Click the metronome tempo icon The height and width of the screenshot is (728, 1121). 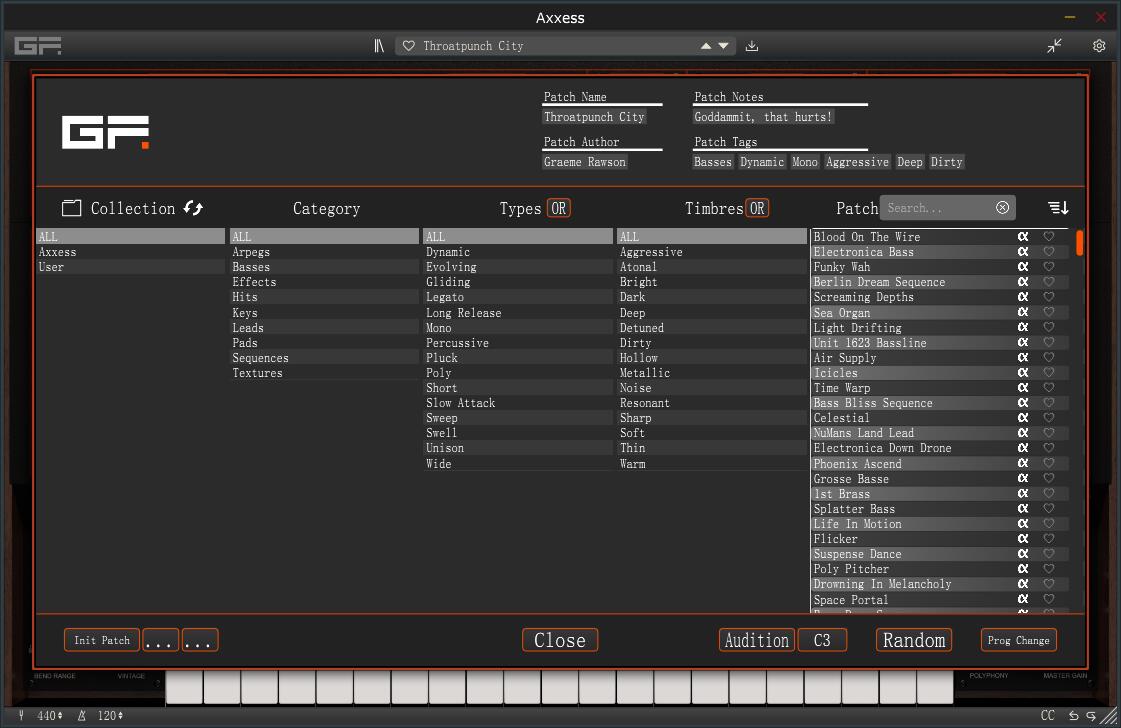coord(82,715)
